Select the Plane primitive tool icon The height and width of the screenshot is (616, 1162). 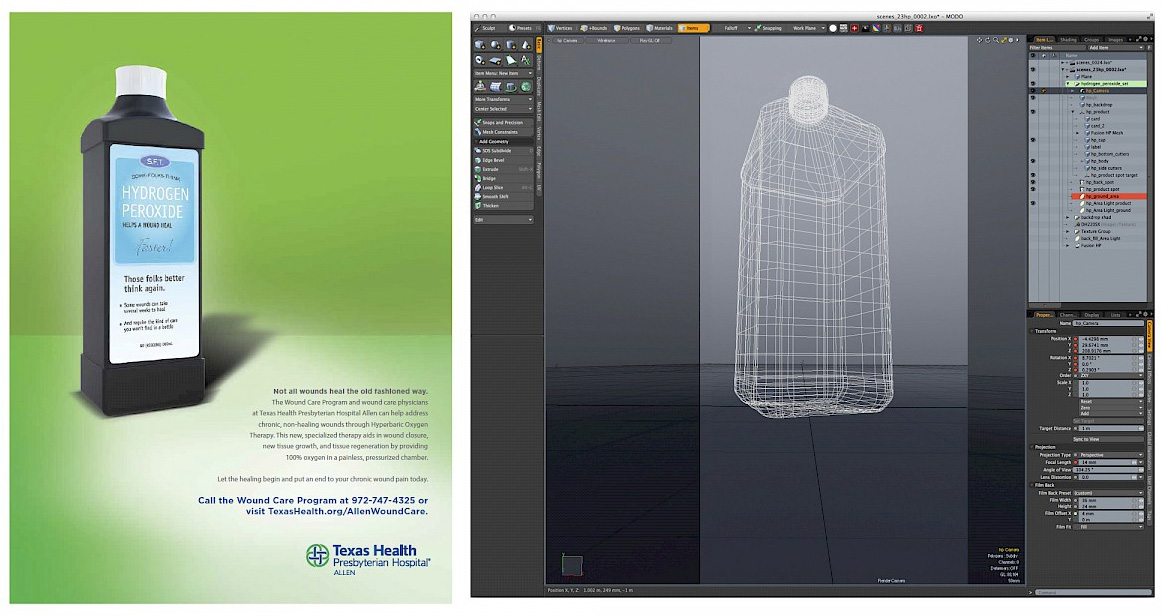[495, 60]
